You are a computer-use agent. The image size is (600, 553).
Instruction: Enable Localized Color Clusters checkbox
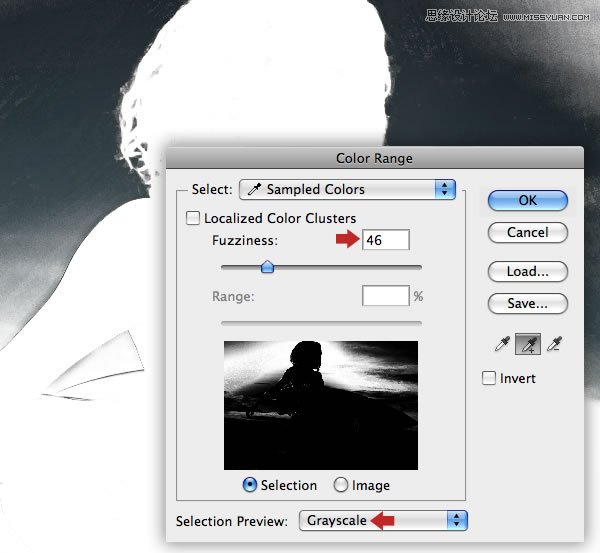coord(193,218)
